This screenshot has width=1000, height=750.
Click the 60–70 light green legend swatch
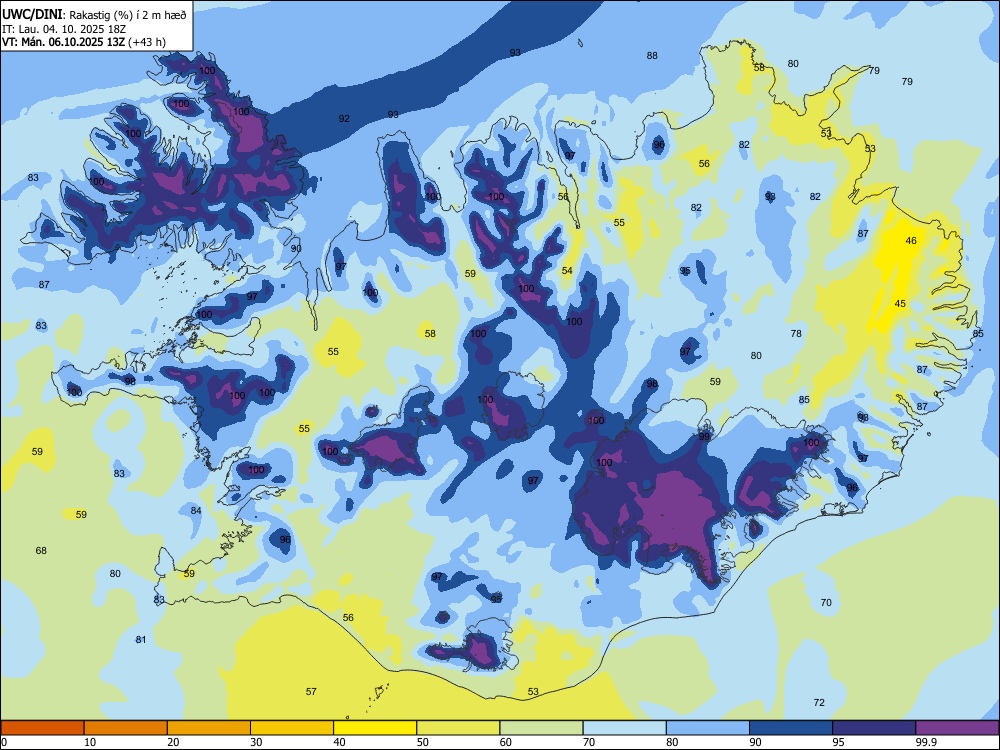pos(541,728)
